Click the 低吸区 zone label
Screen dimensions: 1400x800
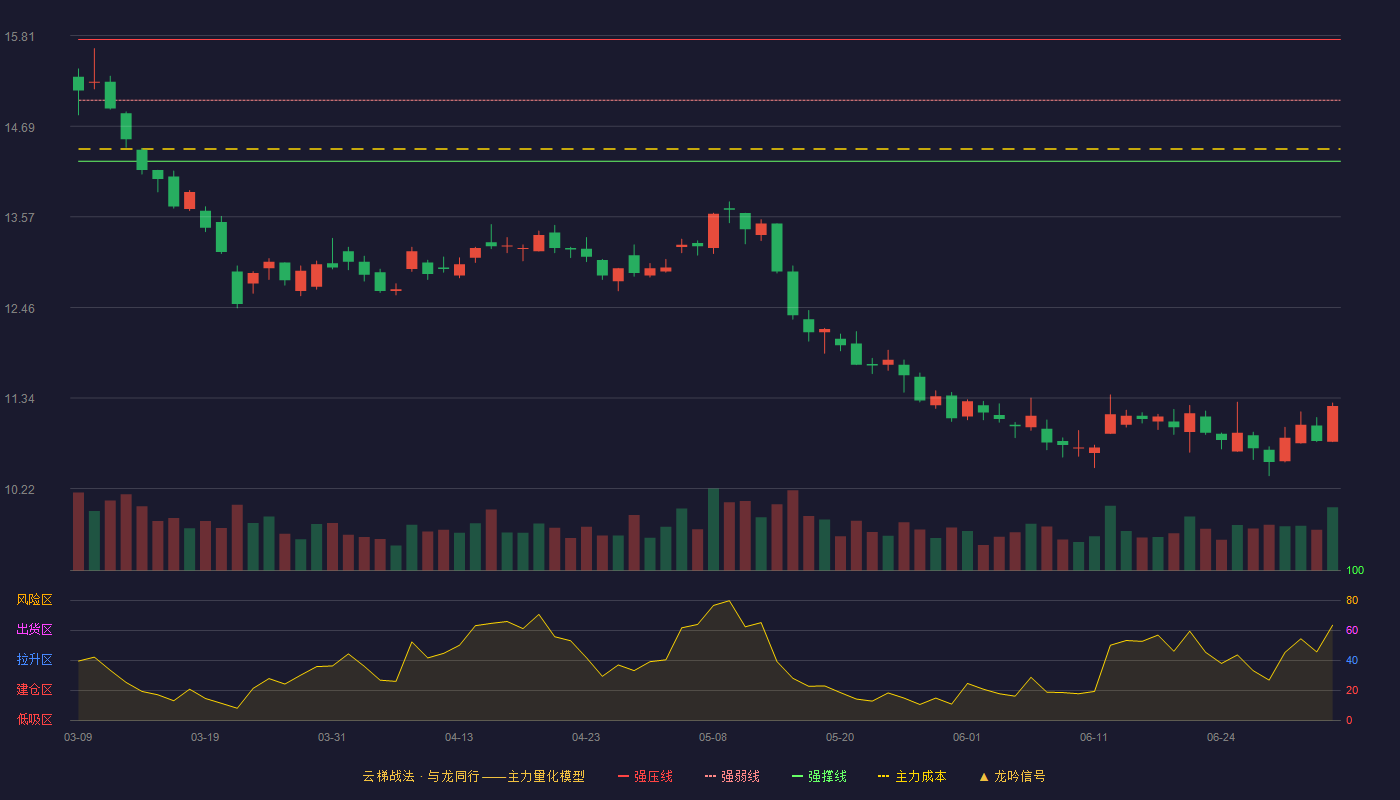(x=35, y=720)
